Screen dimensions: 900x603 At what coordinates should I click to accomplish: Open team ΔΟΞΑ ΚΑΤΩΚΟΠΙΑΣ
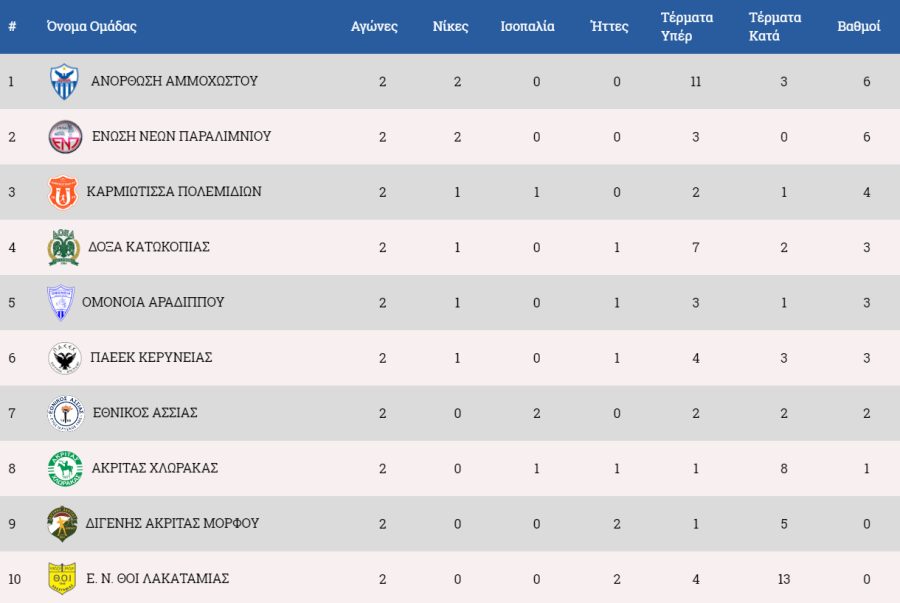click(x=149, y=247)
